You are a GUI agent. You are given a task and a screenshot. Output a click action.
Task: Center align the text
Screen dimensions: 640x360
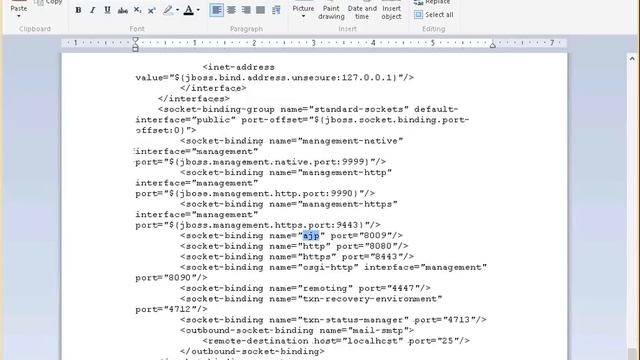point(231,10)
